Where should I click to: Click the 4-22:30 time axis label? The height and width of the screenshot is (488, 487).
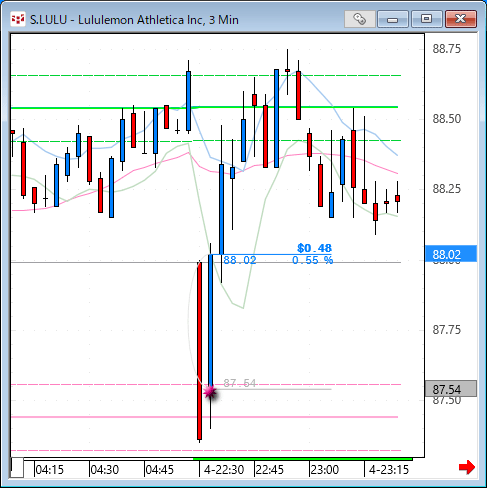click(224, 470)
